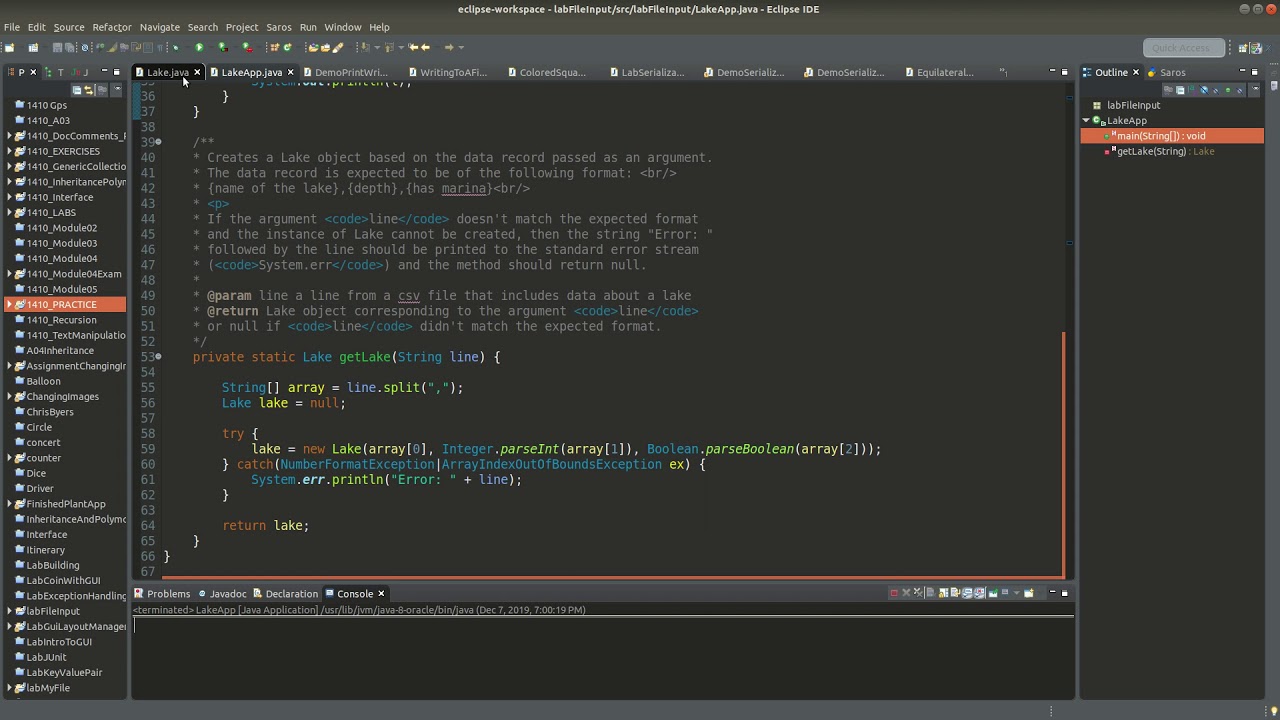The image size is (1280, 720).
Task: Click the Save All toolbar icon
Action: pyautogui.click(x=69, y=47)
